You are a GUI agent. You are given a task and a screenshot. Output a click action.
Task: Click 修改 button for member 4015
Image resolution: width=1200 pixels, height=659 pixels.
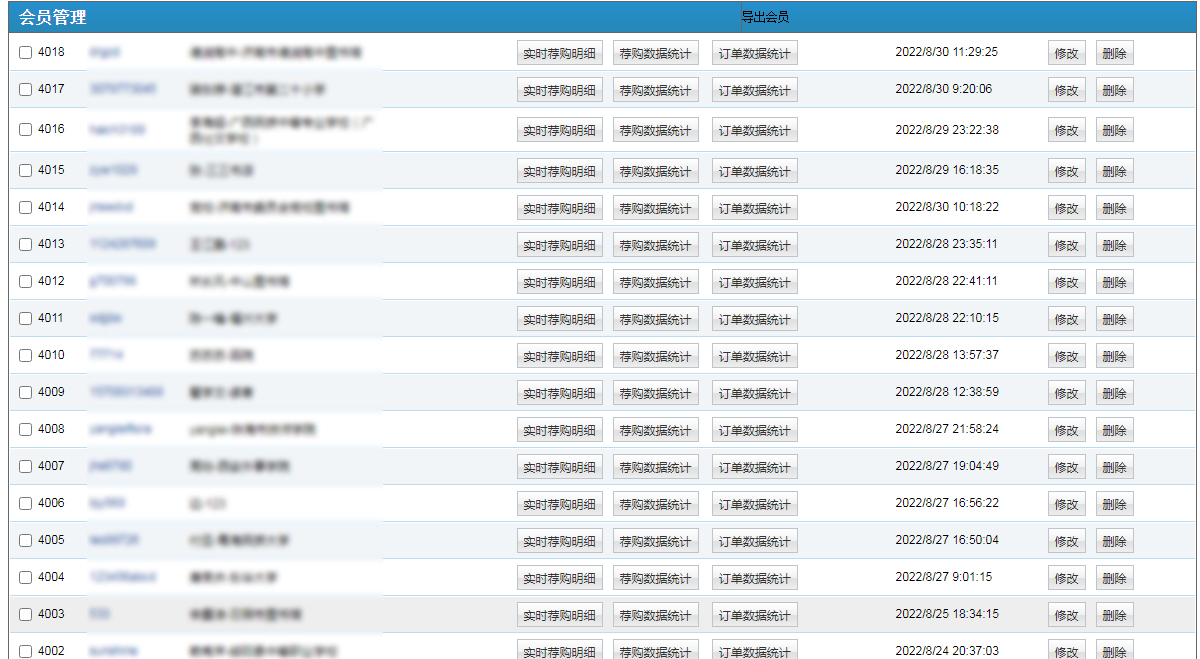coord(1066,171)
